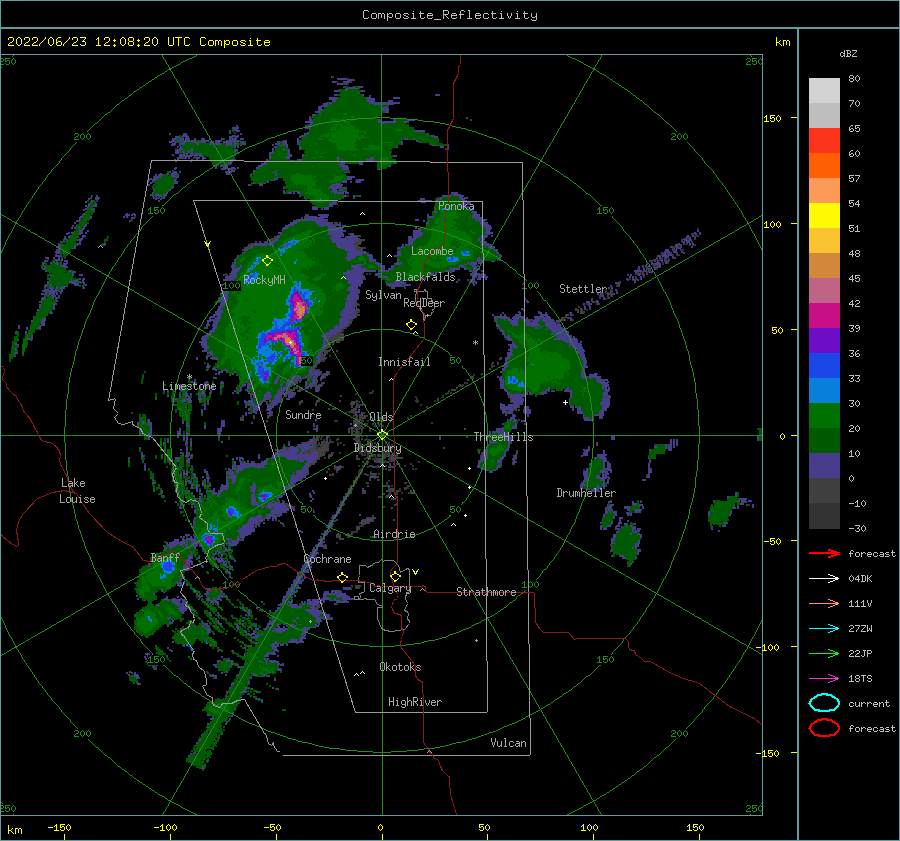This screenshot has width=900, height=841.
Task: Click the HighRiver town label
Action: (x=415, y=702)
